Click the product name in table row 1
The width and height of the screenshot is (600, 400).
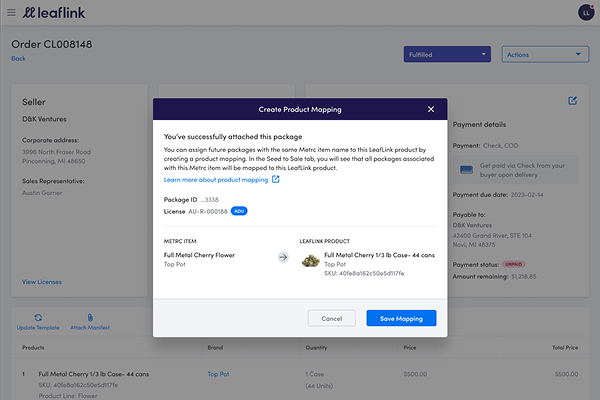[x=94, y=374]
